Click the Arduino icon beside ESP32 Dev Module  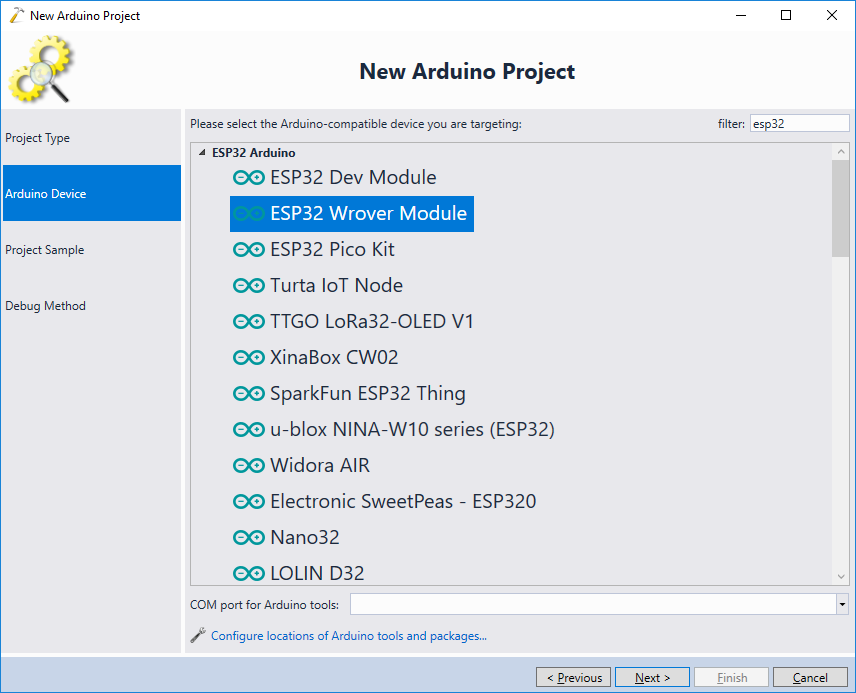click(249, 177)
